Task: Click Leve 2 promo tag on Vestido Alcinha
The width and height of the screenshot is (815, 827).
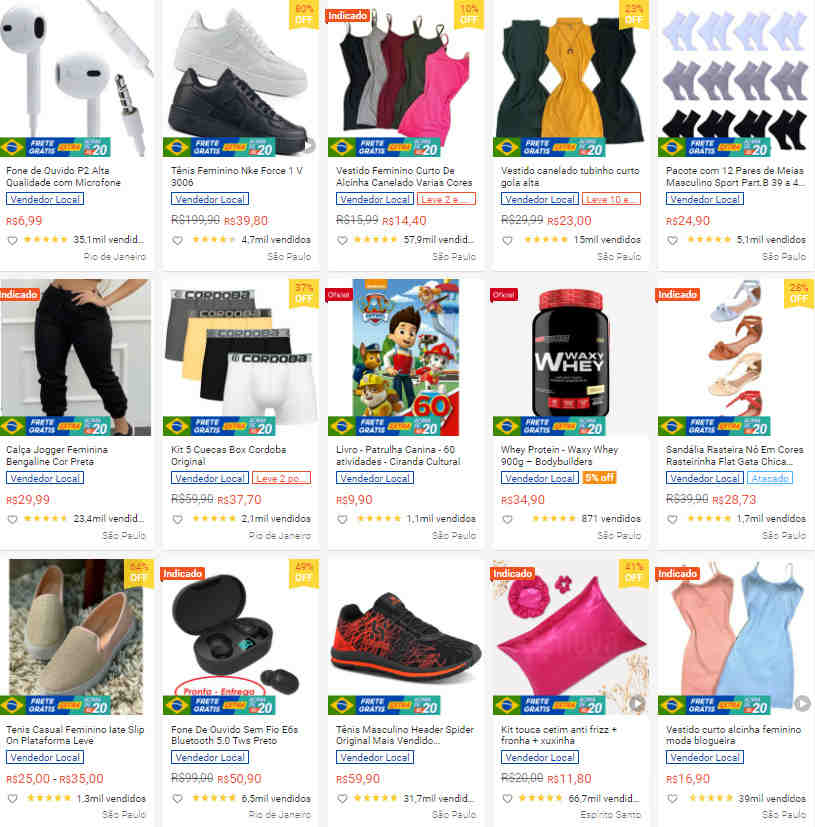Action: pos(446,199)
